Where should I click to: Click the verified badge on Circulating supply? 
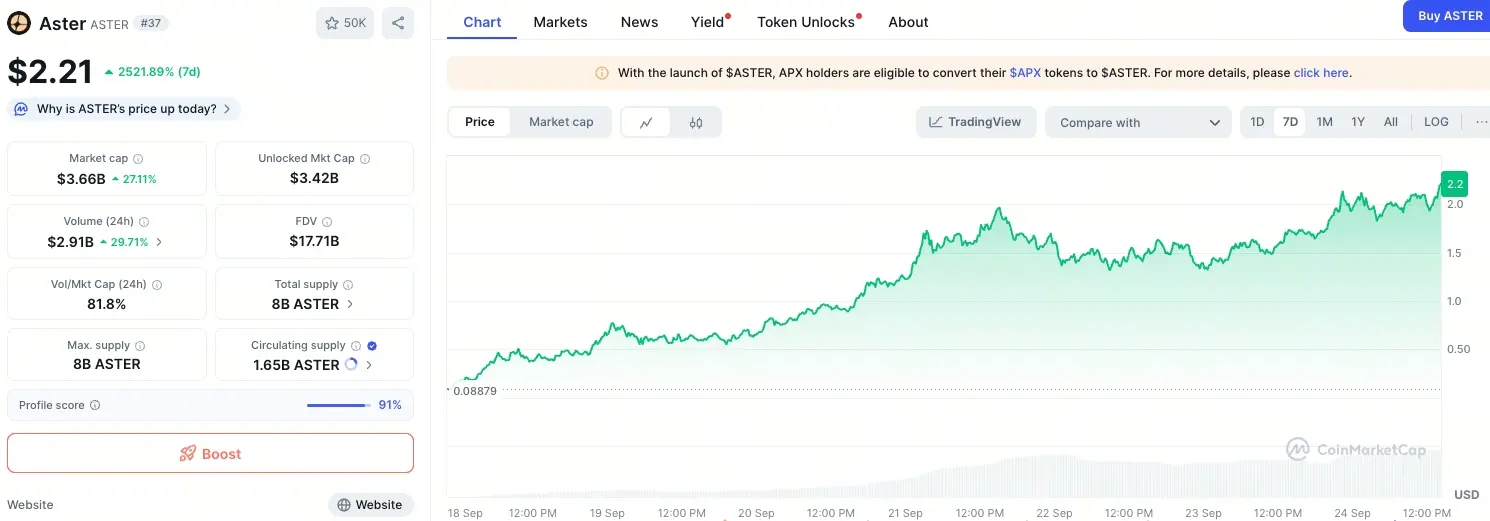tap(372, 346)
